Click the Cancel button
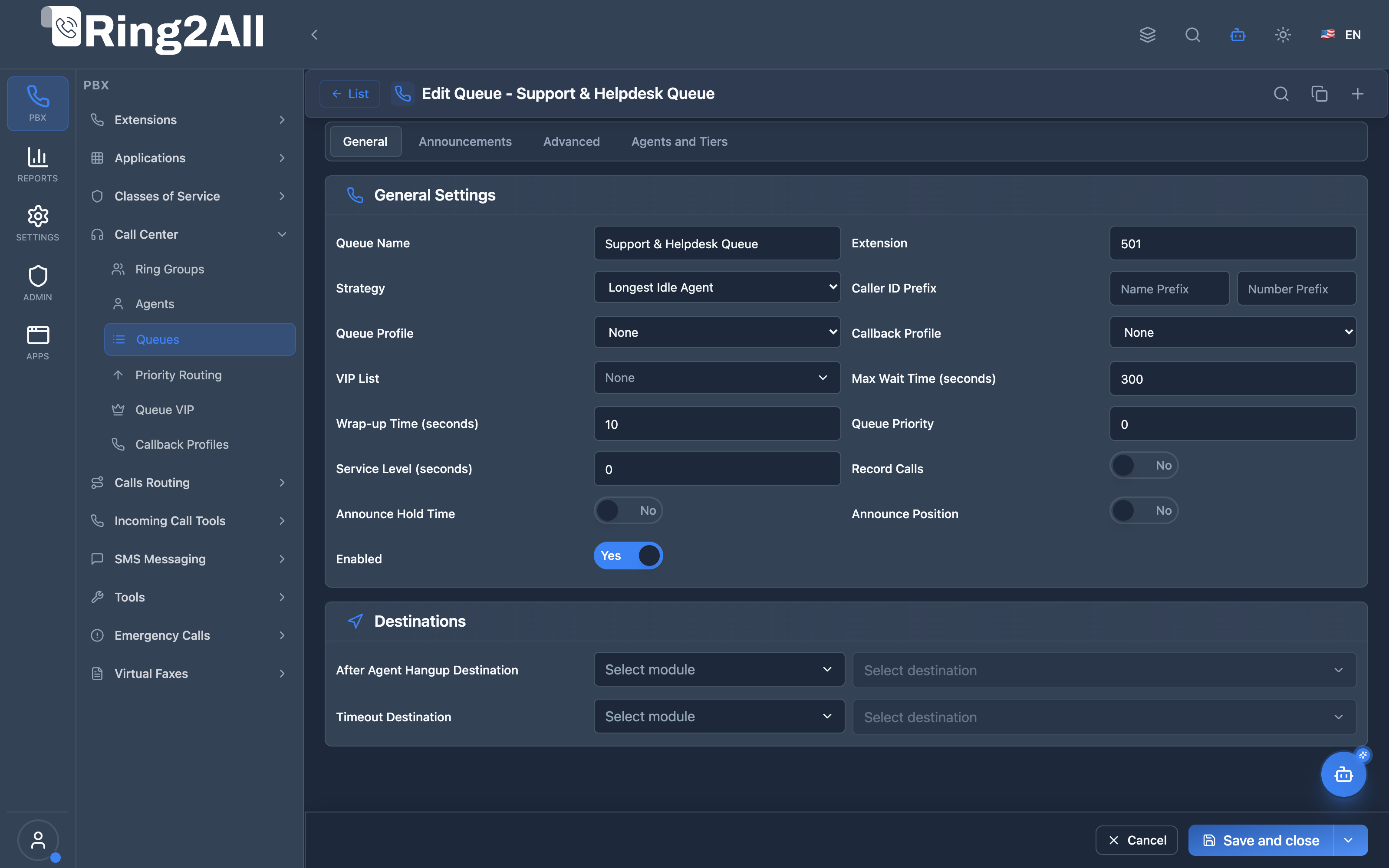 pyautogui.click(x=1136, y=841)
